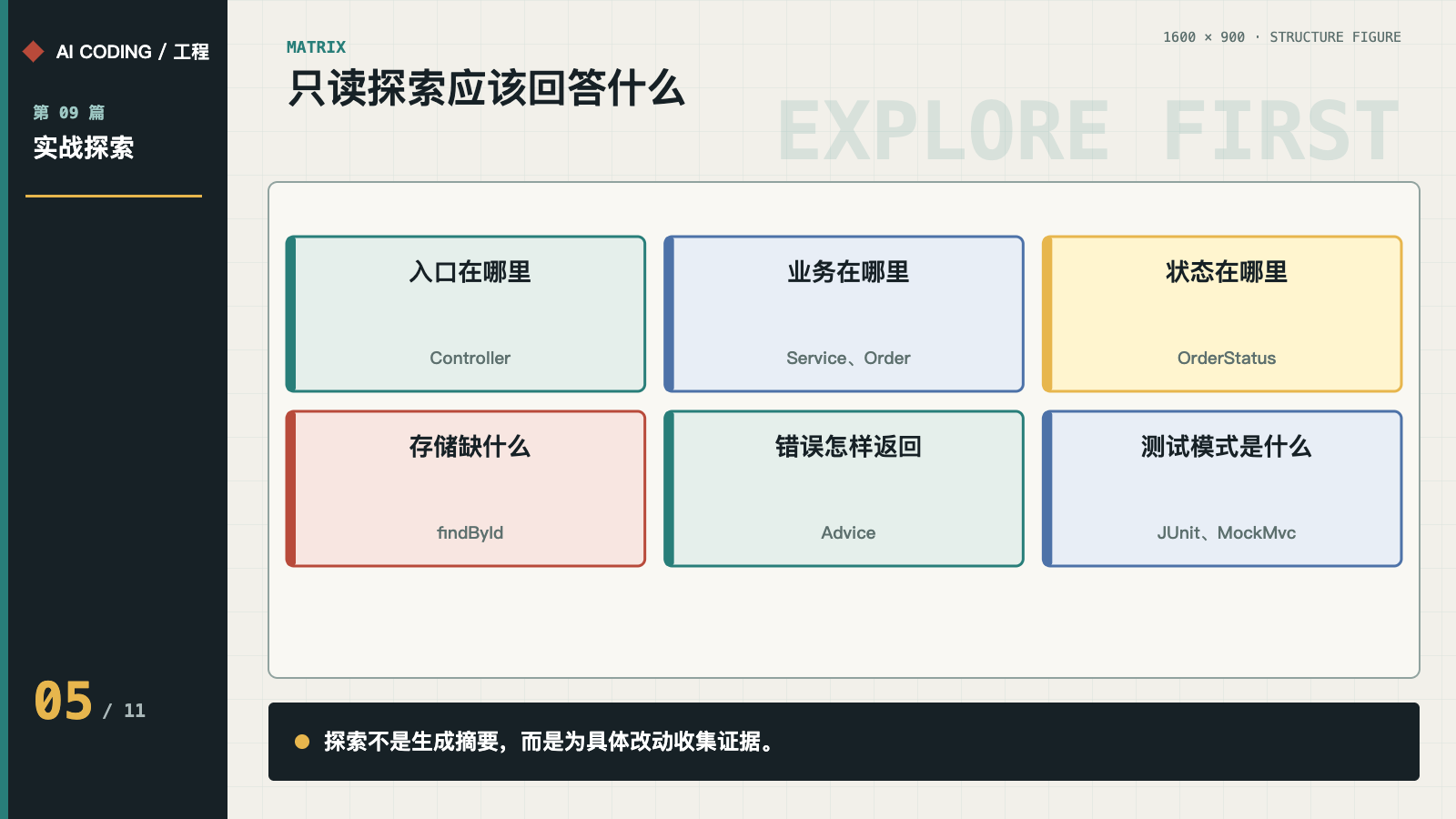Click the red diamond logo icon

(x=34, y=52)
